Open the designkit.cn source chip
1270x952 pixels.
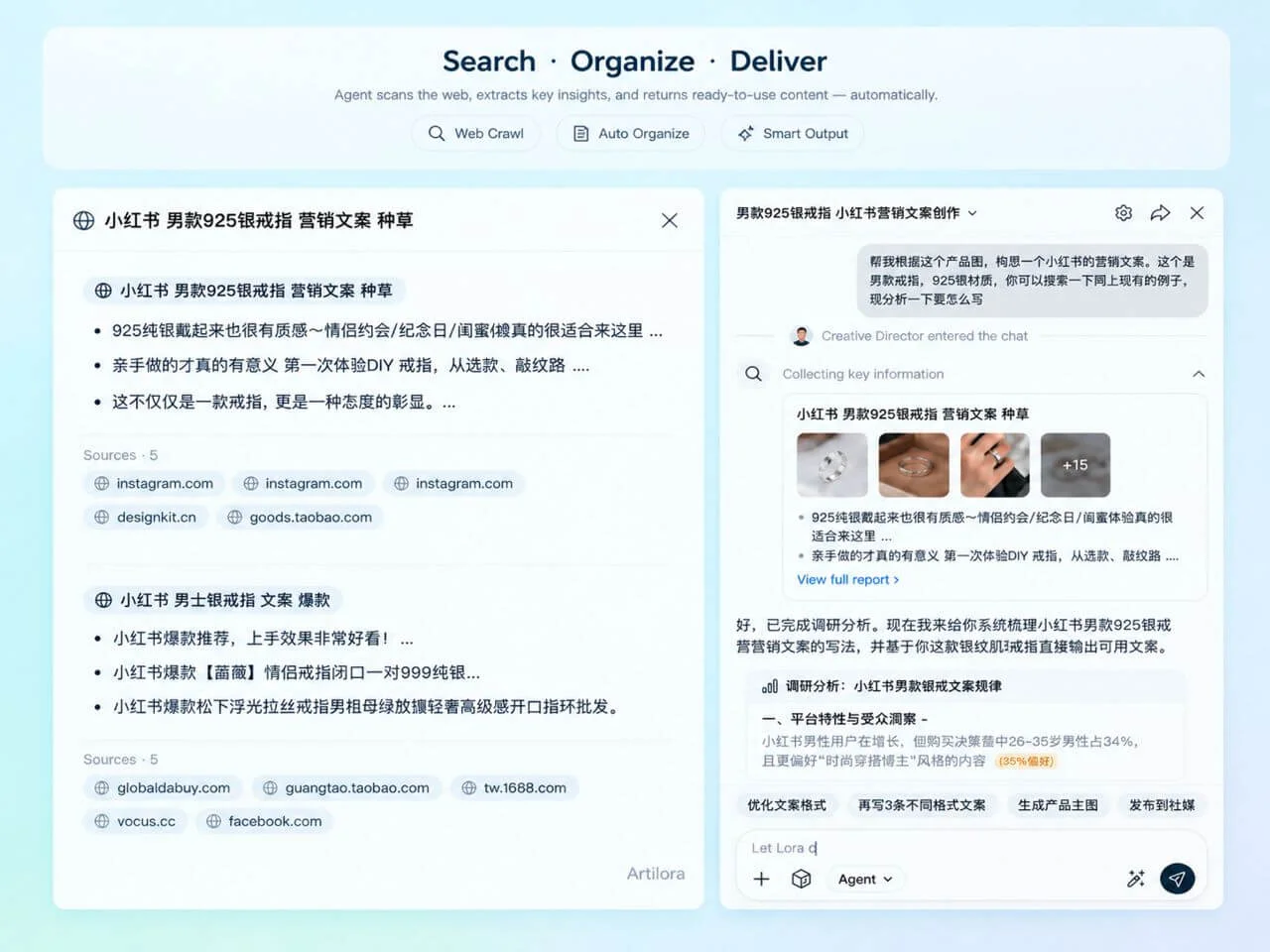pos(145,517)
